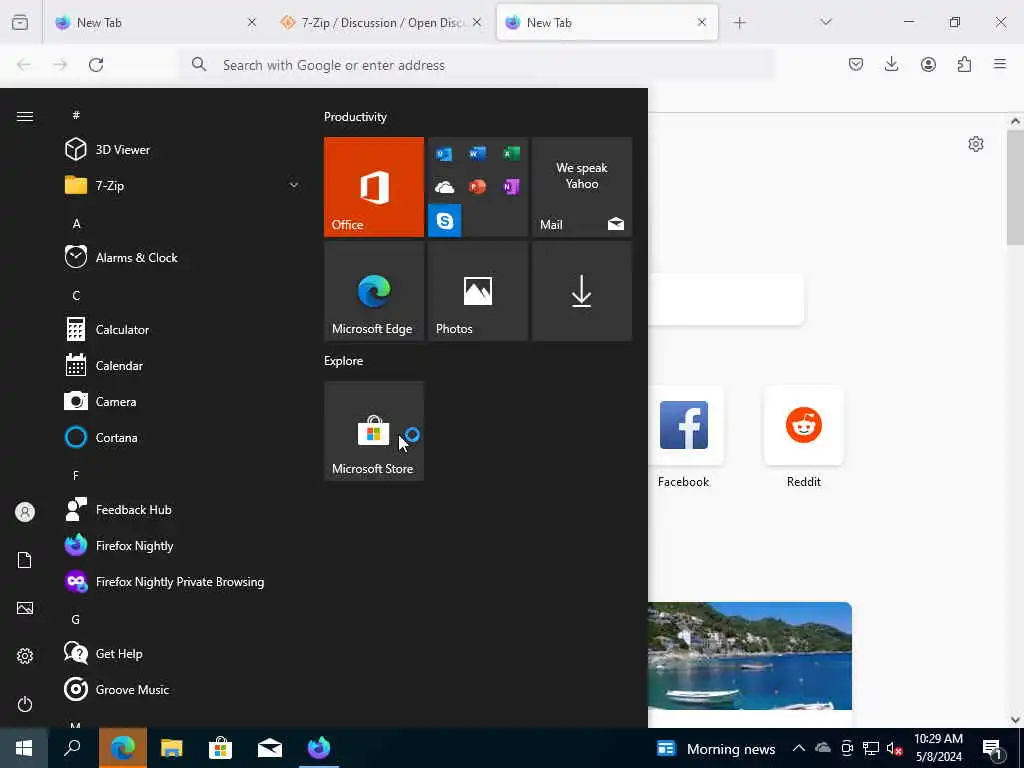Reload the current page
This screenshot has height=768, width=1024.
tap(96, 65)
